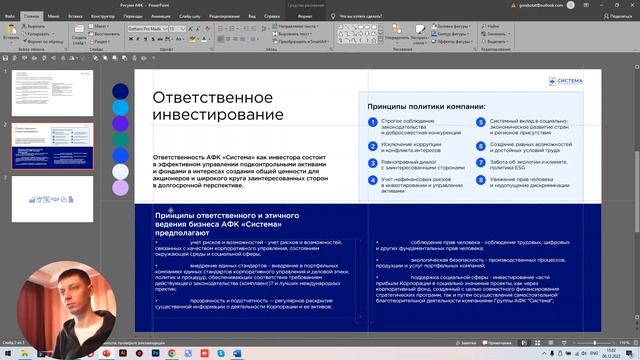Image resolution: width=640 pixels, height=360 pixels.
Task: Click the Arrange (Упорядочить) icon
Action: [396, 29]
